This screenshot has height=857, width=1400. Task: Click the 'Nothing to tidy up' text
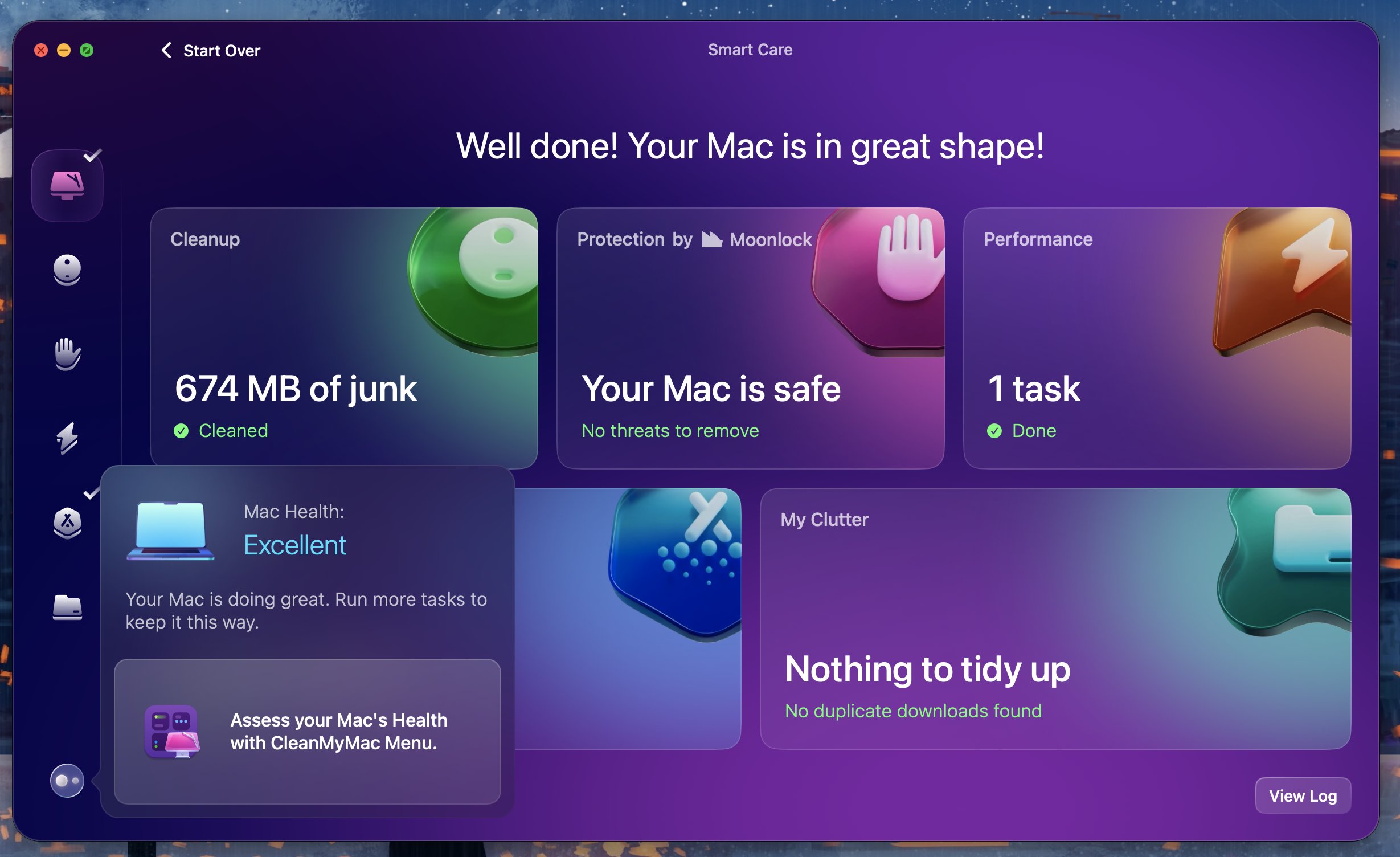click(x=927, y=670)
